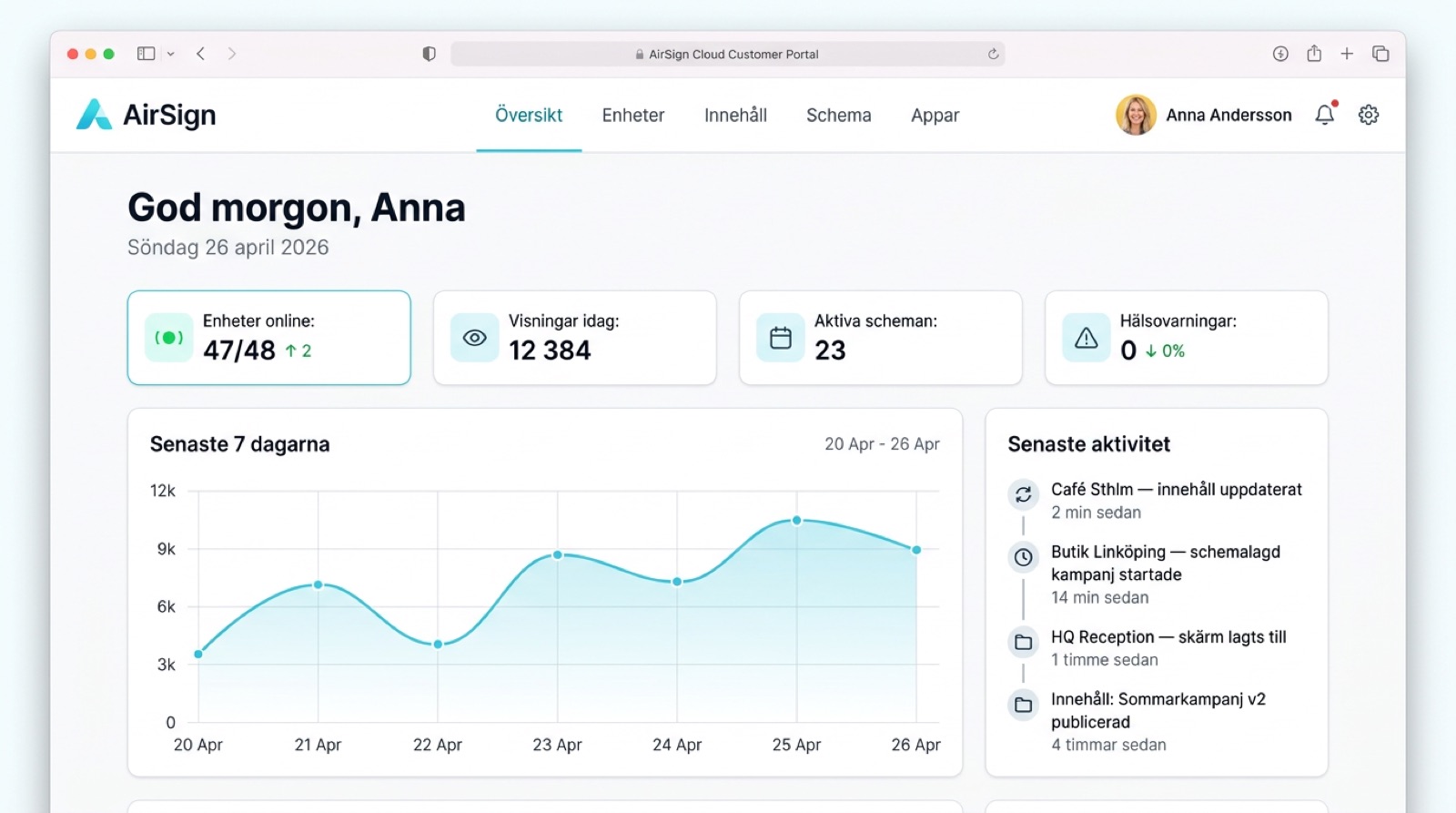Open Sommarkampanj v2 publicerad activity
1456x813 pixels.
(x=1157, y=722)
